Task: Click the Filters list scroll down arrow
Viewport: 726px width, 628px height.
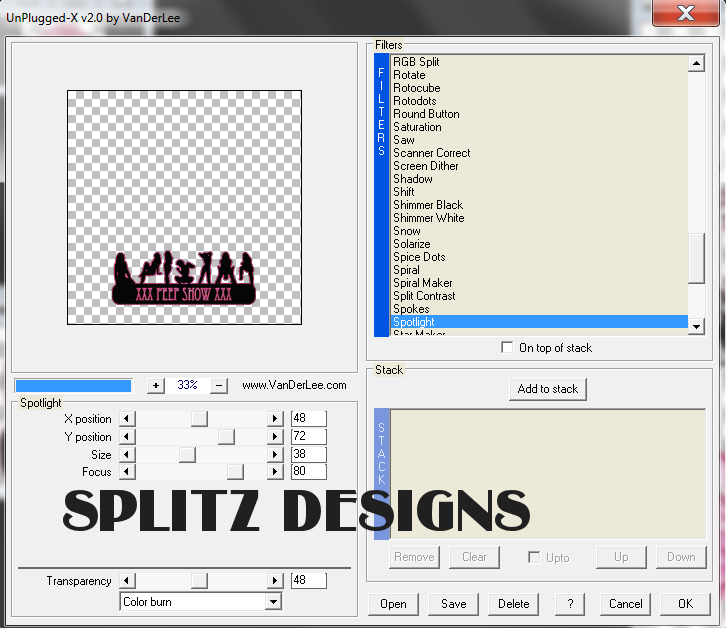Action: [x=696, y=327]
